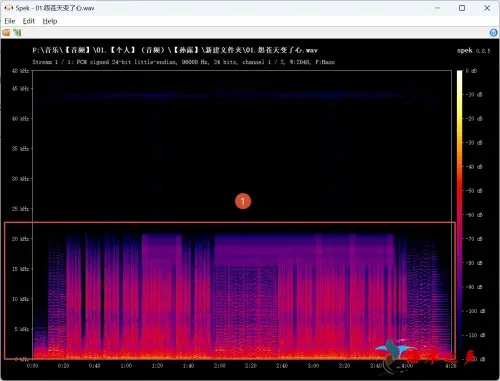Click the -50 dB scale label

pos(474,191)
